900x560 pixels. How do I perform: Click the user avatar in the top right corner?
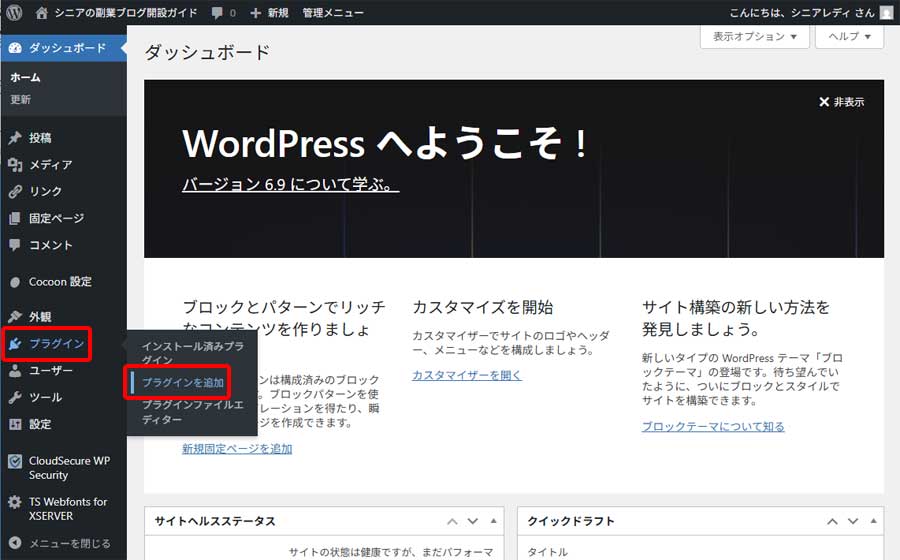[887, 13]
